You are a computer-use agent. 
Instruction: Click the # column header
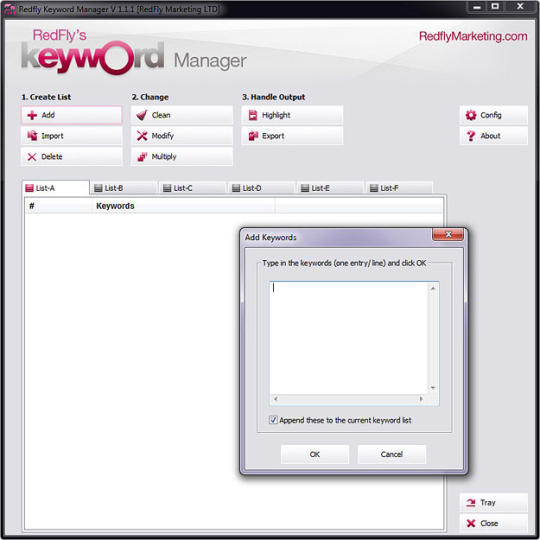click(x=59, y=206)
